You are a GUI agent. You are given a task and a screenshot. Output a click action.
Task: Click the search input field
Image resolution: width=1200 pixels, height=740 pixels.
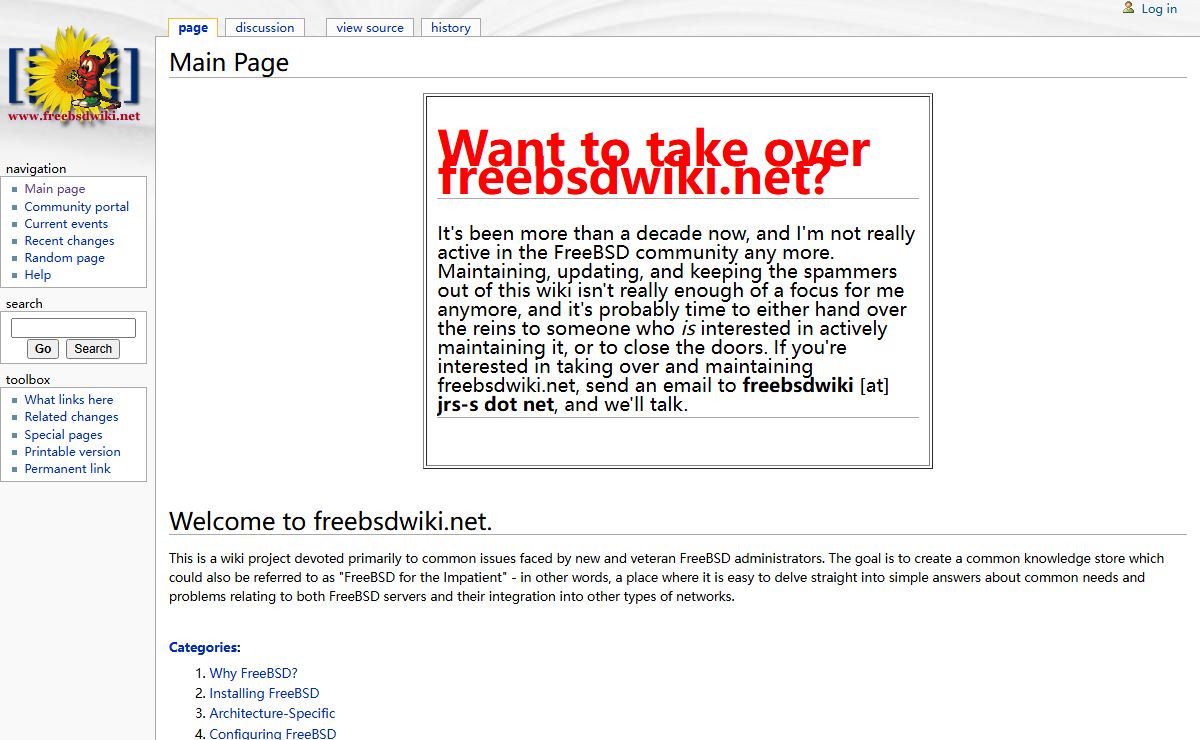(x=73, y=328)
